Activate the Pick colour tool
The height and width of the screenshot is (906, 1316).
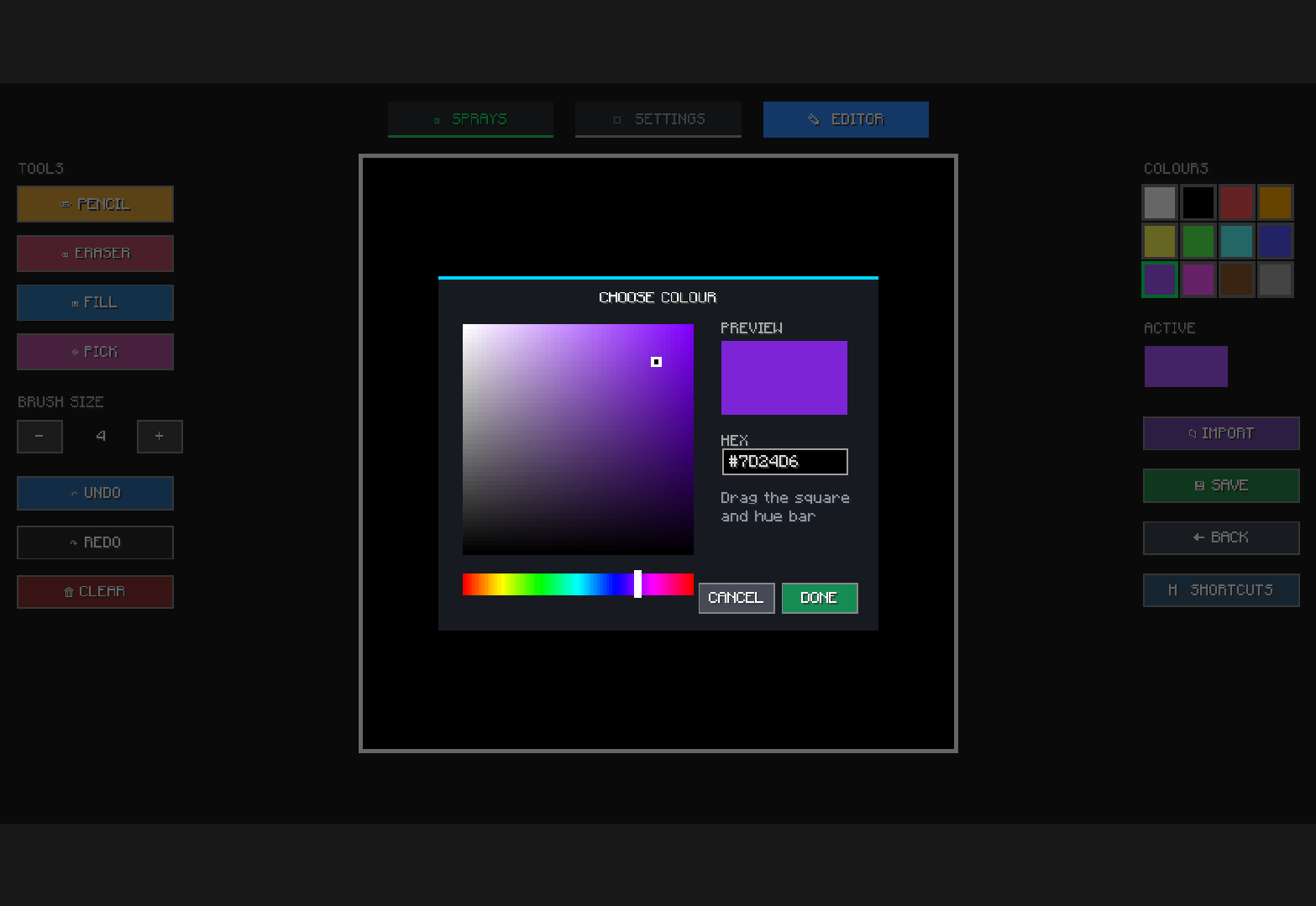point(95,352)
